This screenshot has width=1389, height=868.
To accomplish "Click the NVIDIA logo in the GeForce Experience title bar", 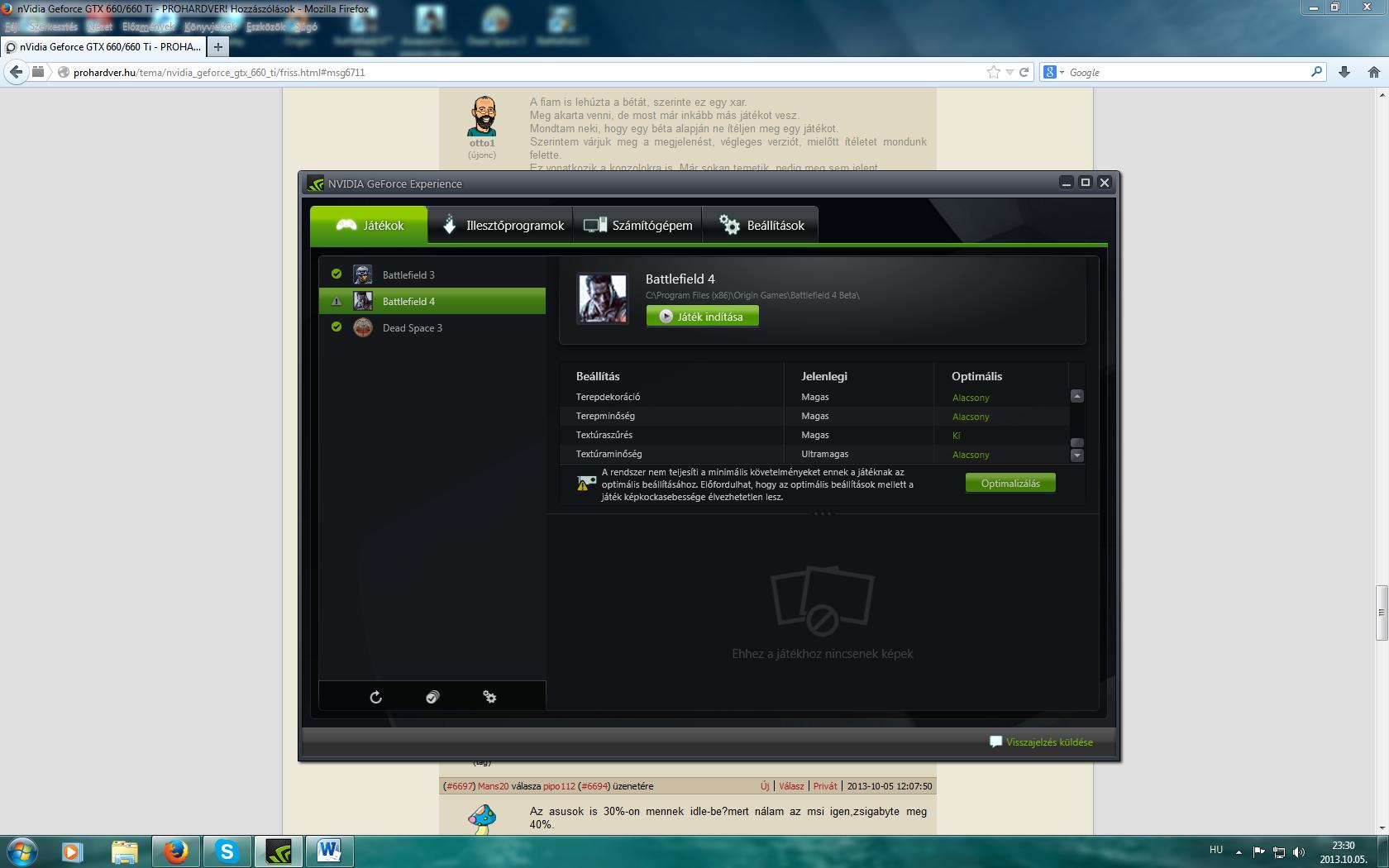I will pos(316,184).
